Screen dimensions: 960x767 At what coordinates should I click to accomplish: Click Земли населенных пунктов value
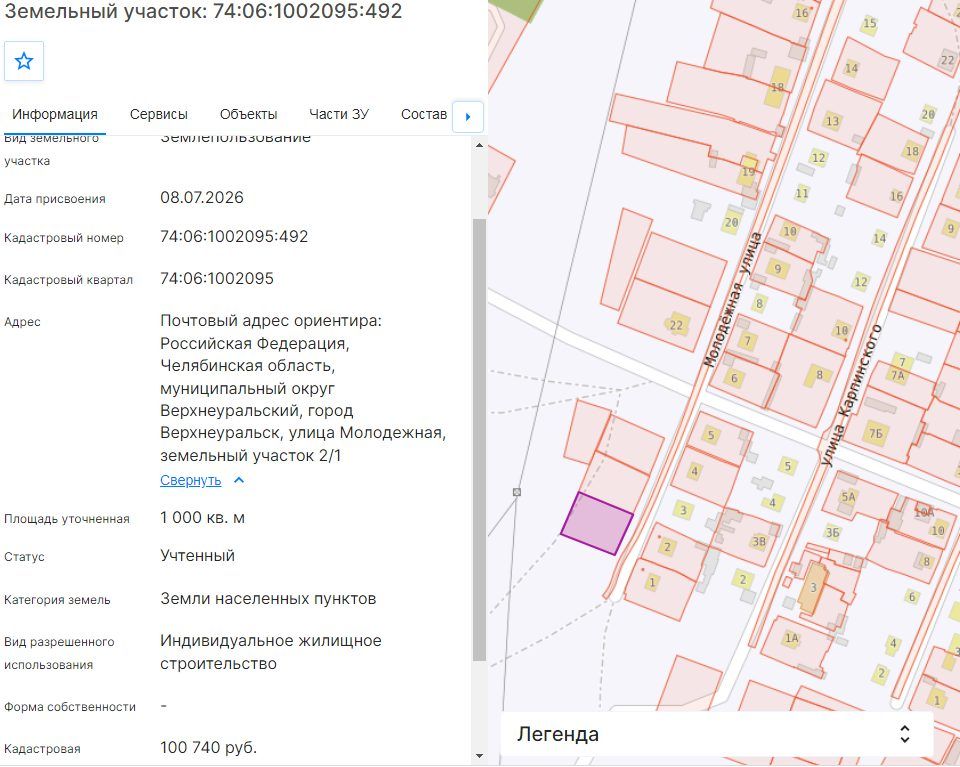coord(268,599)
